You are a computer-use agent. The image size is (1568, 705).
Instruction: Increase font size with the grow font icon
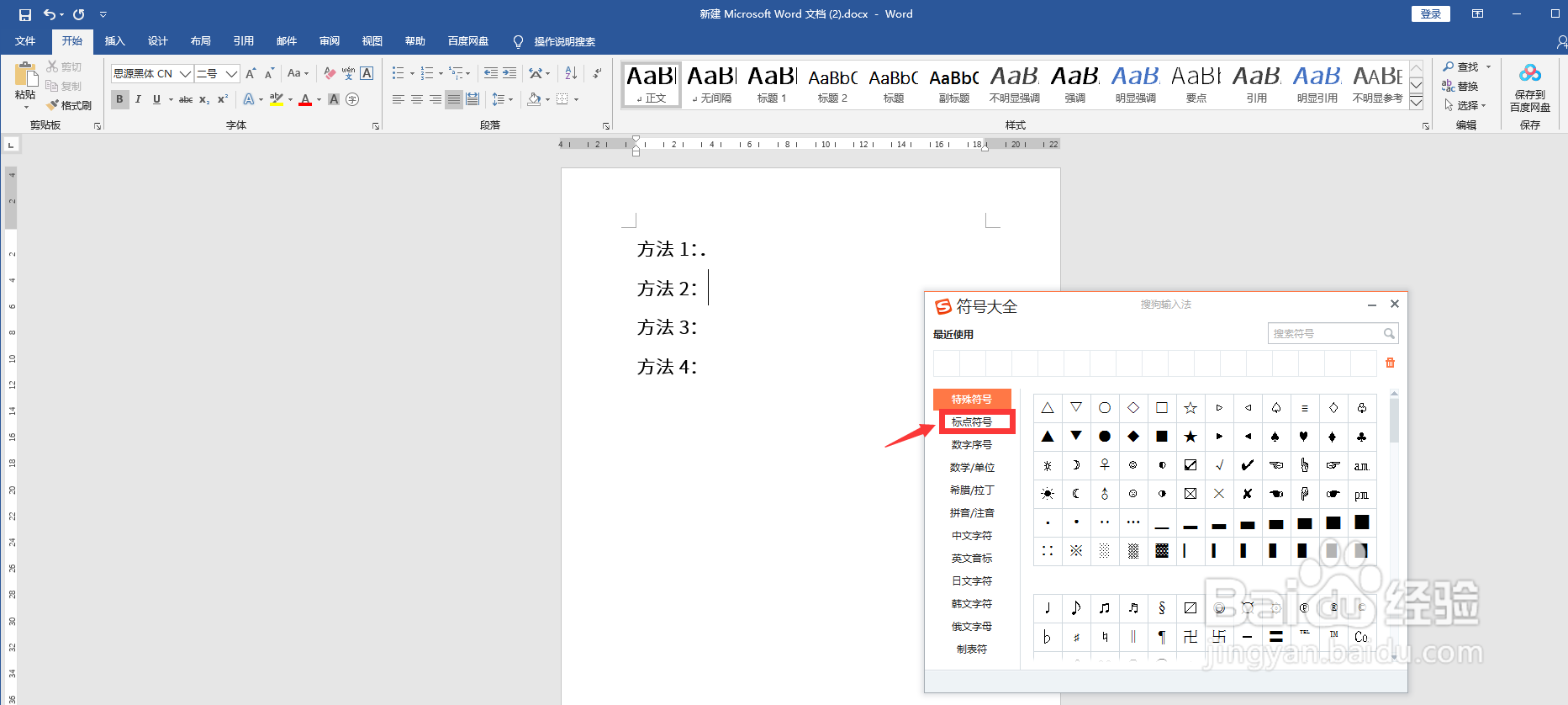(x=251, y=73)
